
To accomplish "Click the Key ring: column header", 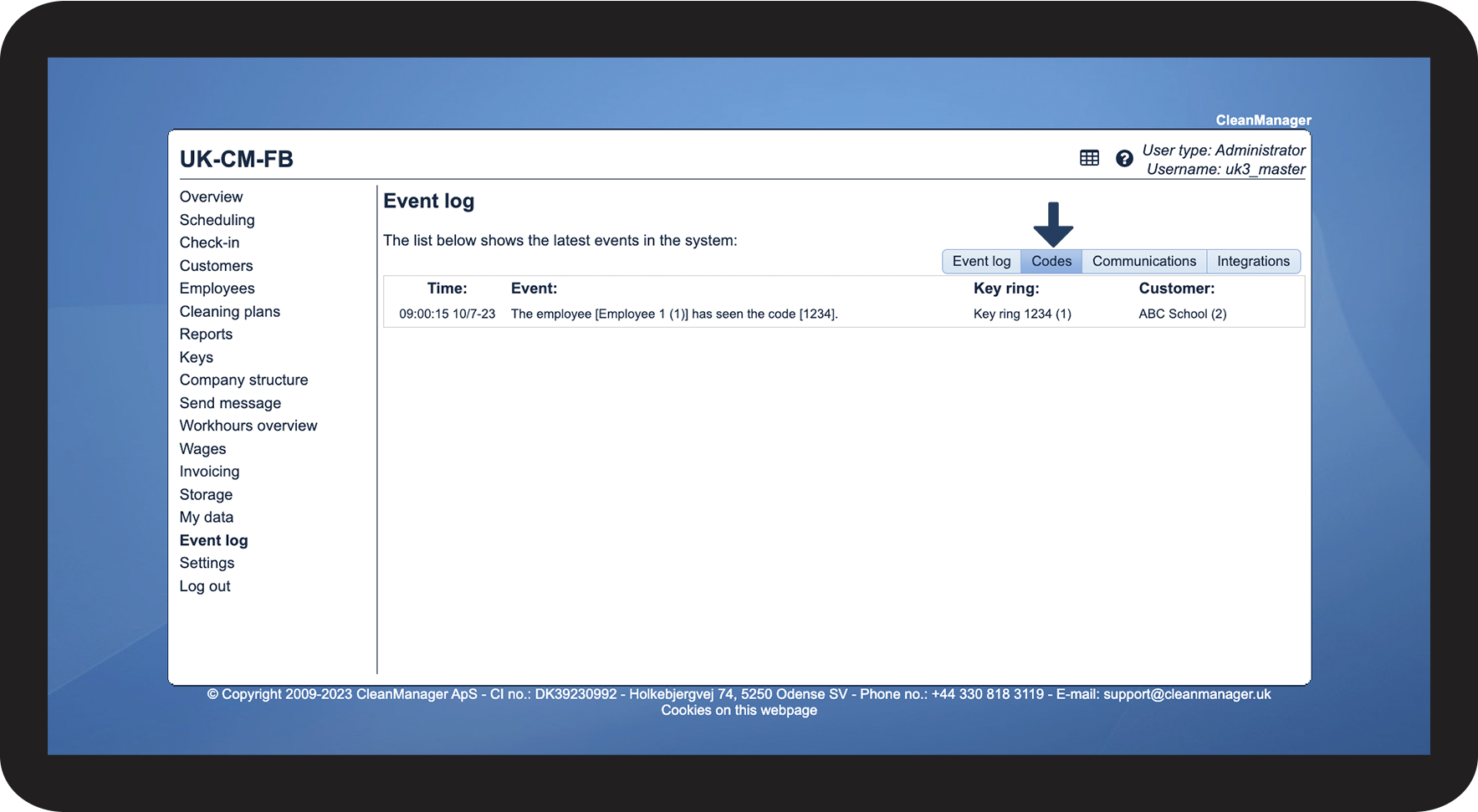I will tap(1006, 289).
